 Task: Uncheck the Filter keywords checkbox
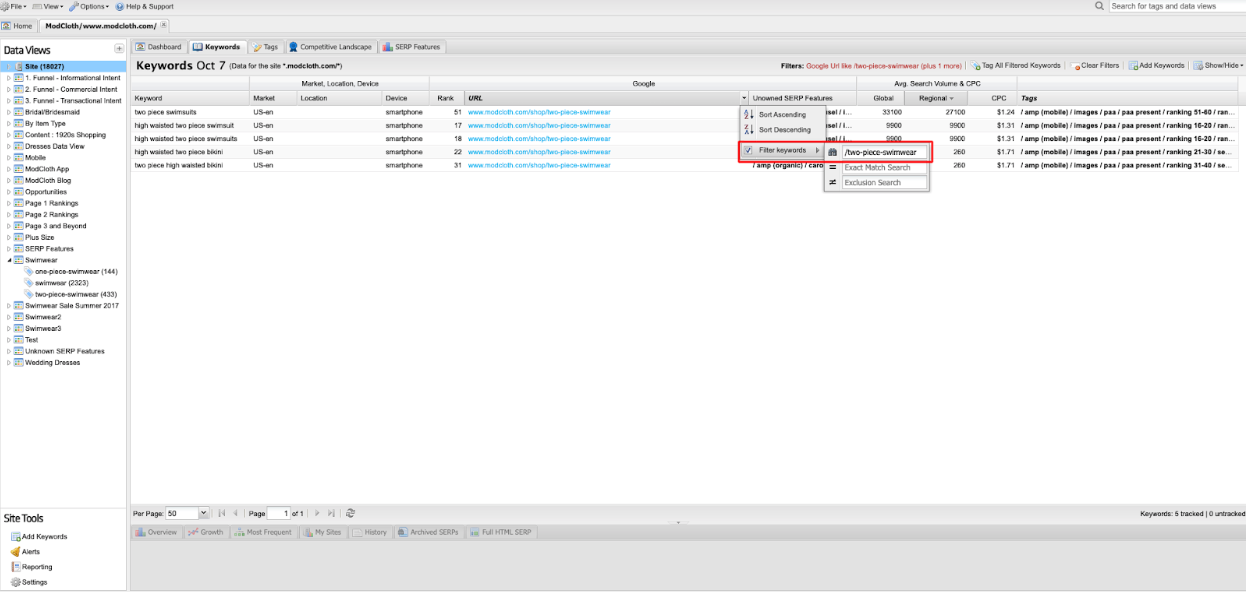pyautogui.click(x=749, y=150)
